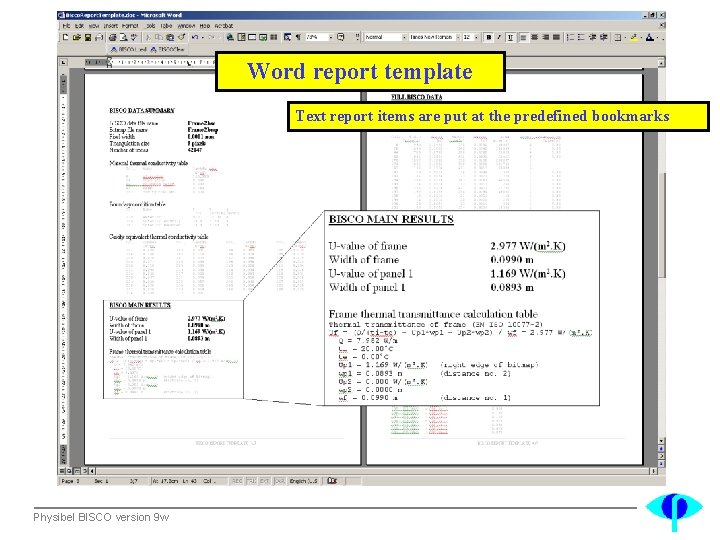Activate the Format Painter brush
This screenshot has height=540, width=720.
pos(181,37)
